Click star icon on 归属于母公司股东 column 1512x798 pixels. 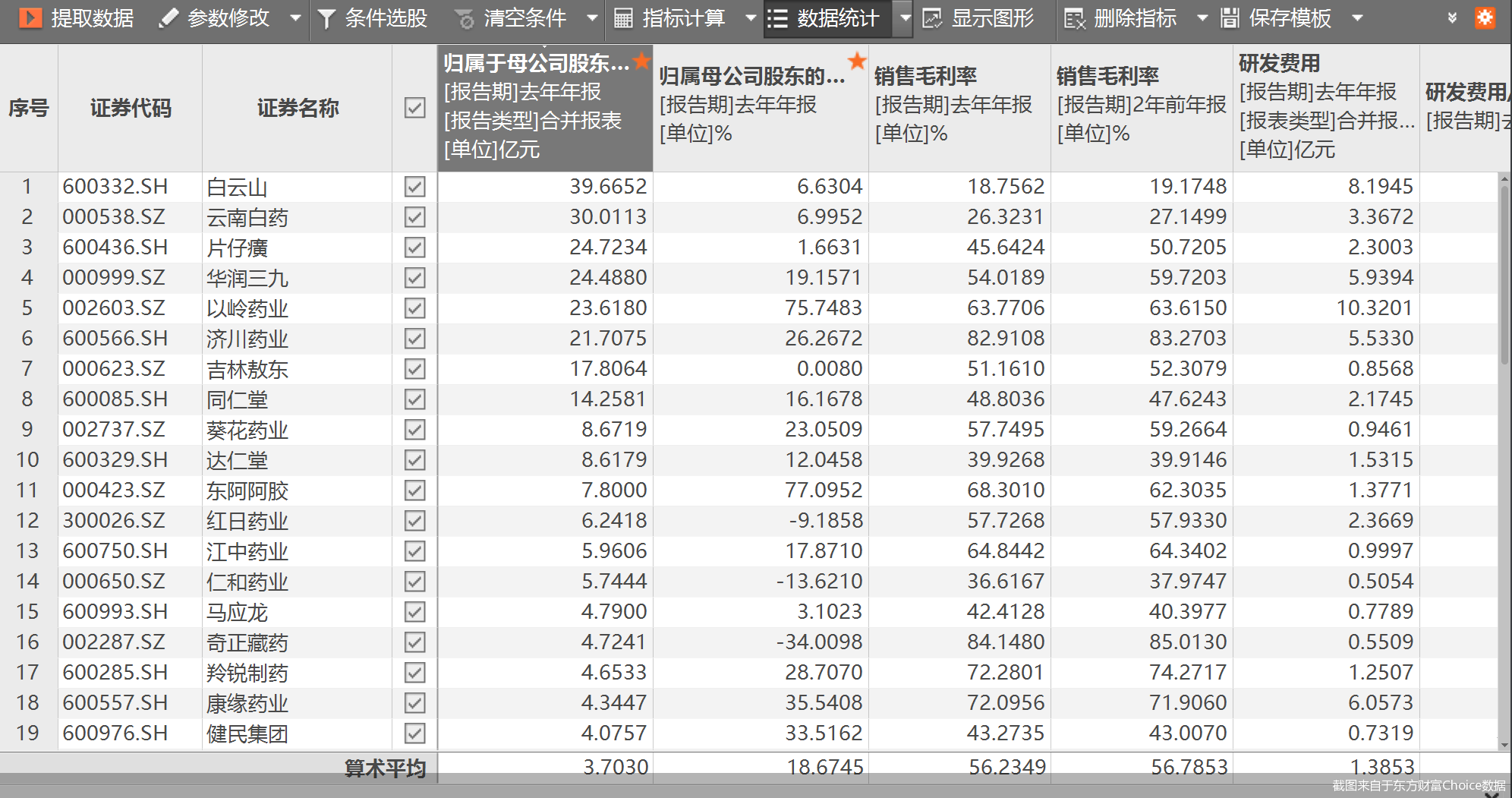point(642,61)
